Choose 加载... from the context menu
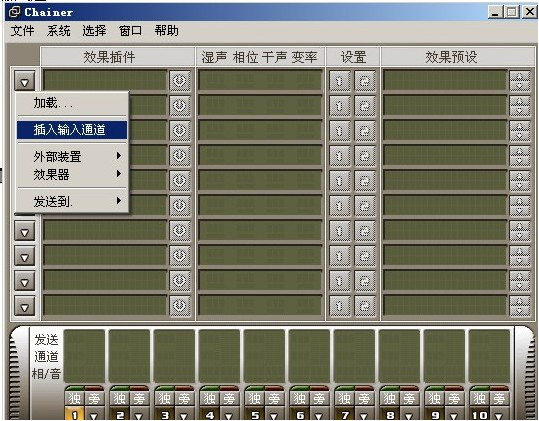The image size is (539, 421). point(72,103)
